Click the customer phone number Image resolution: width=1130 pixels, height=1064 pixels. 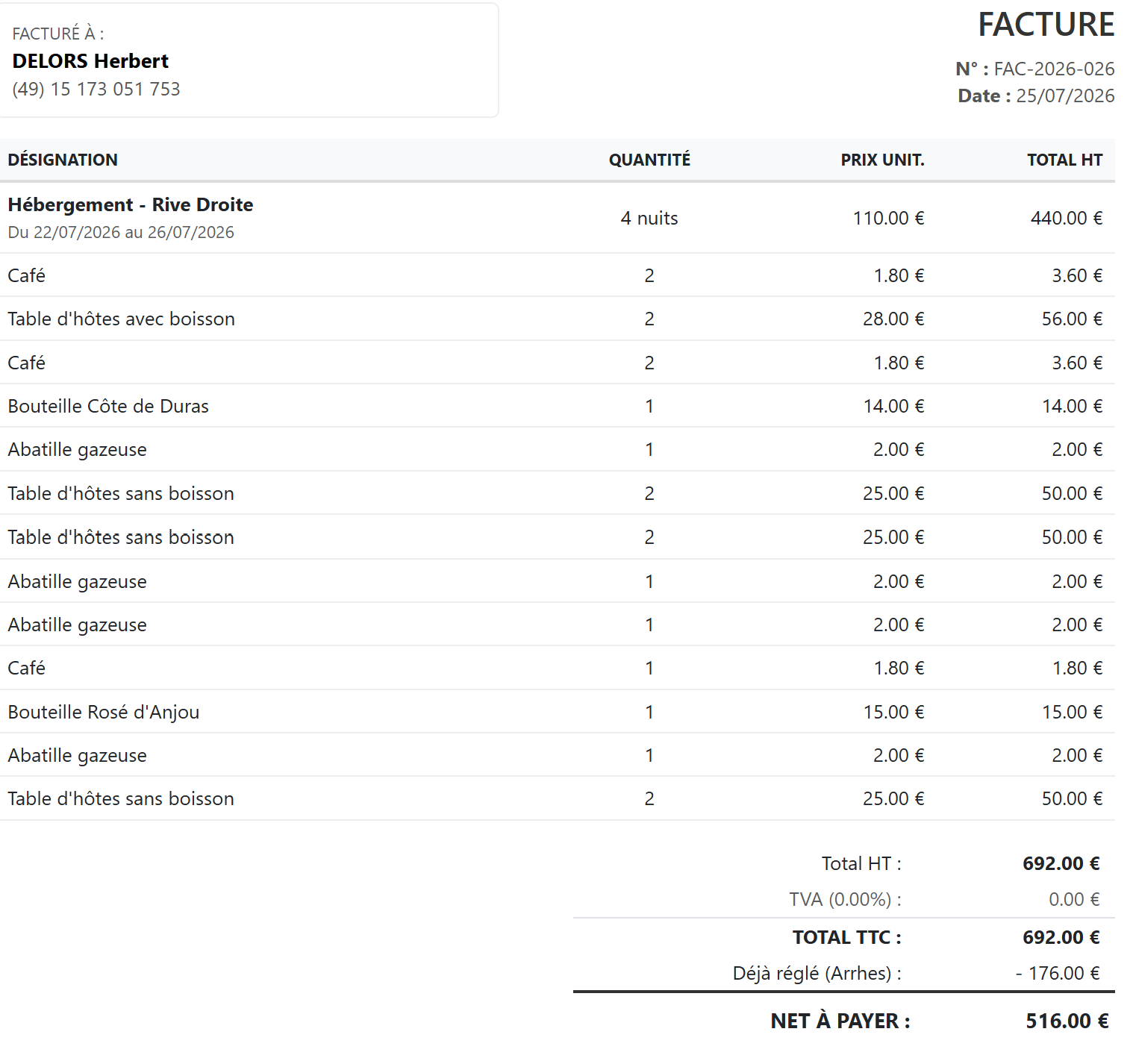pos(96,89)
